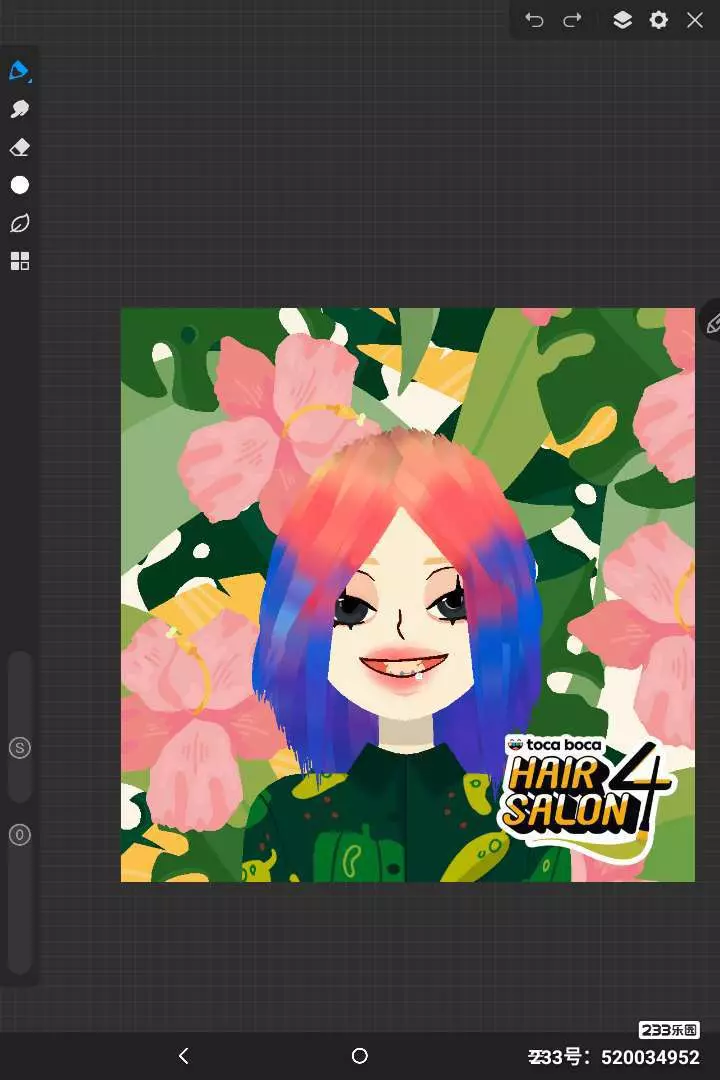This screenshot has height=1080, width=720.
Task: Open the four-squares grid menu icon
Action: coord(19,261)
